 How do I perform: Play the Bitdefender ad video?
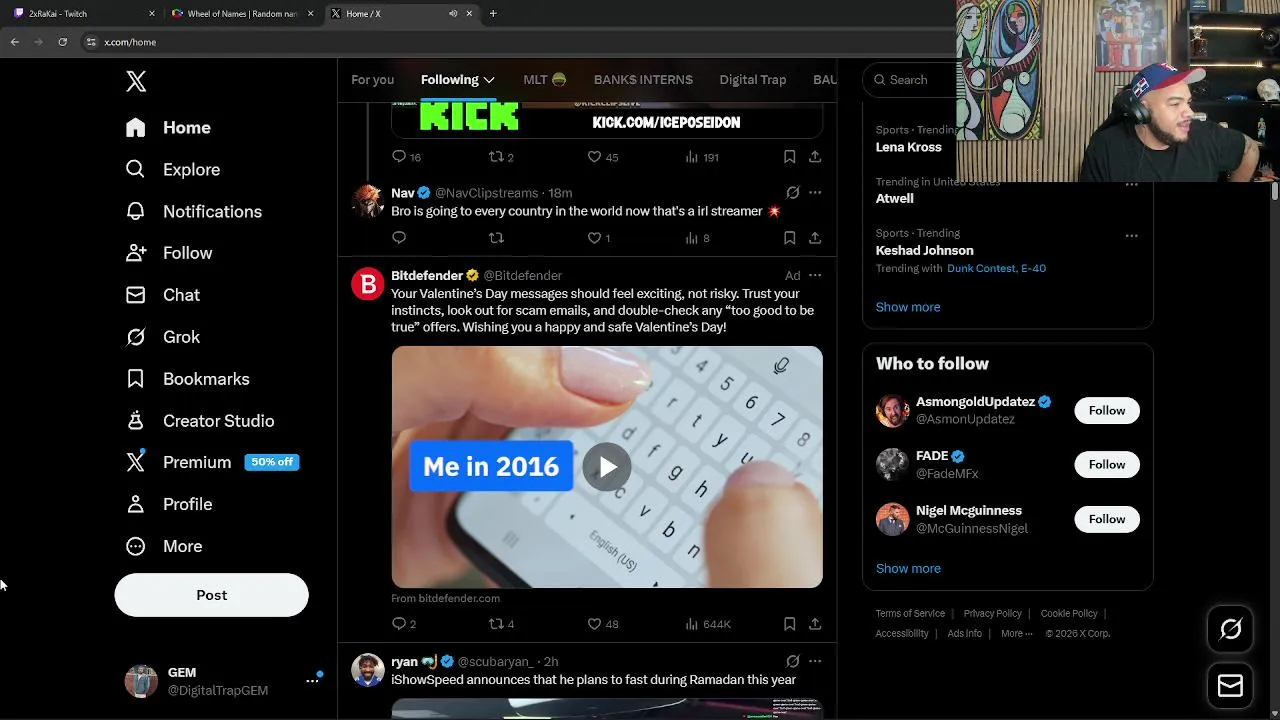point(607,467)
